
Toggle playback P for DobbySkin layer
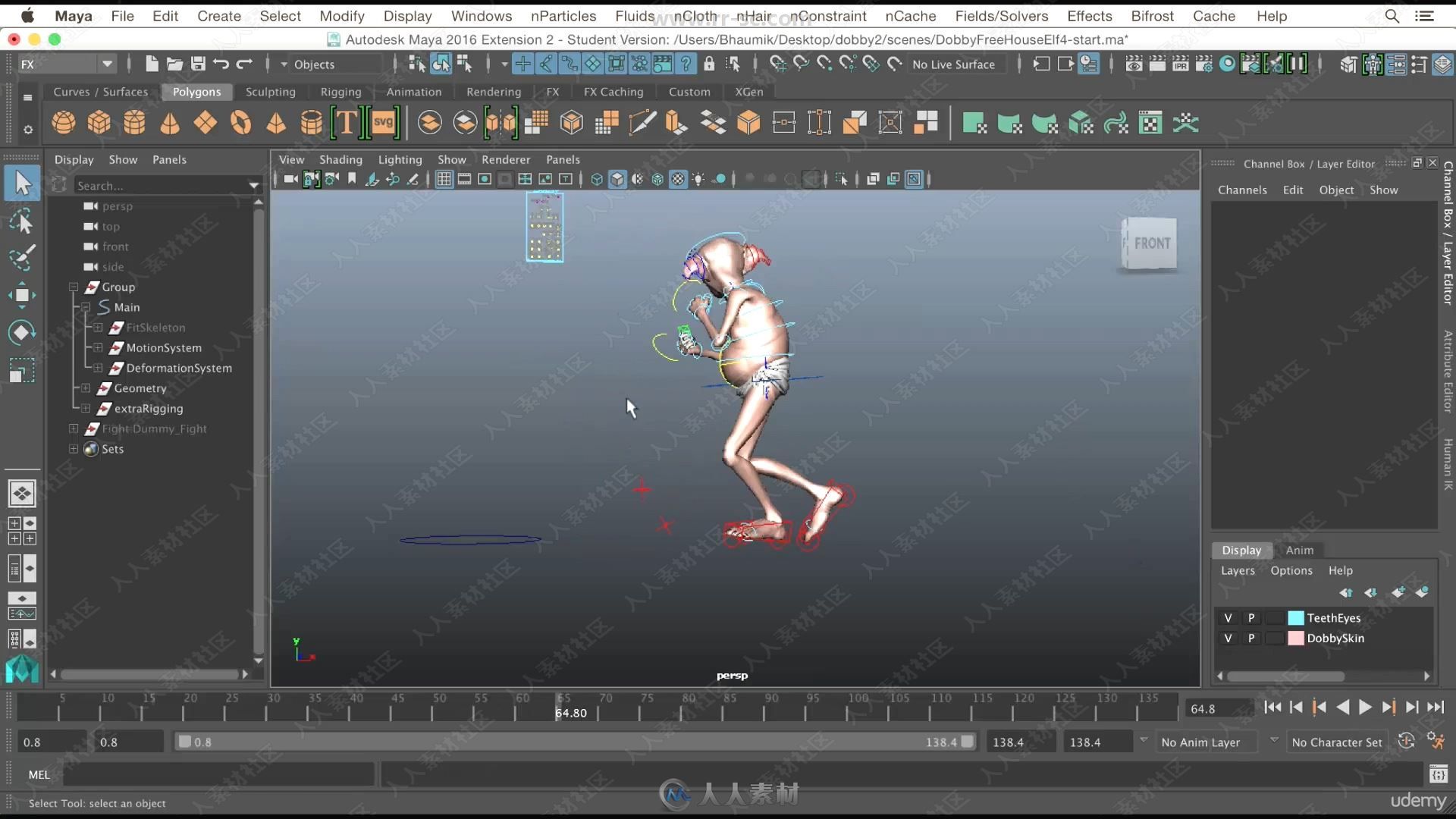[1251, 639]
